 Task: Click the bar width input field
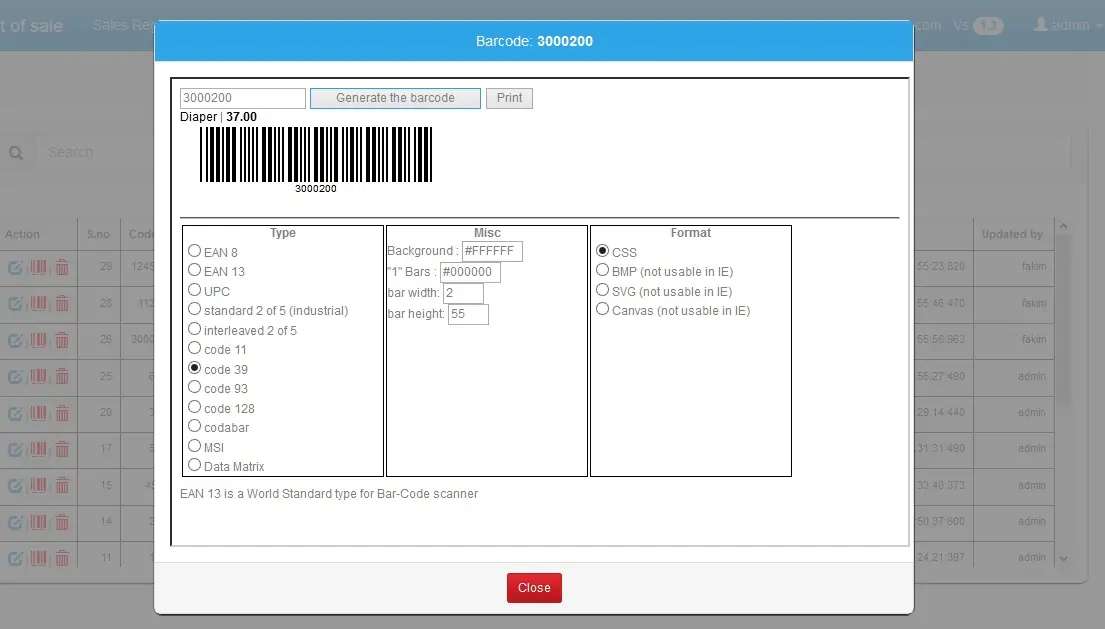(463, 293)
